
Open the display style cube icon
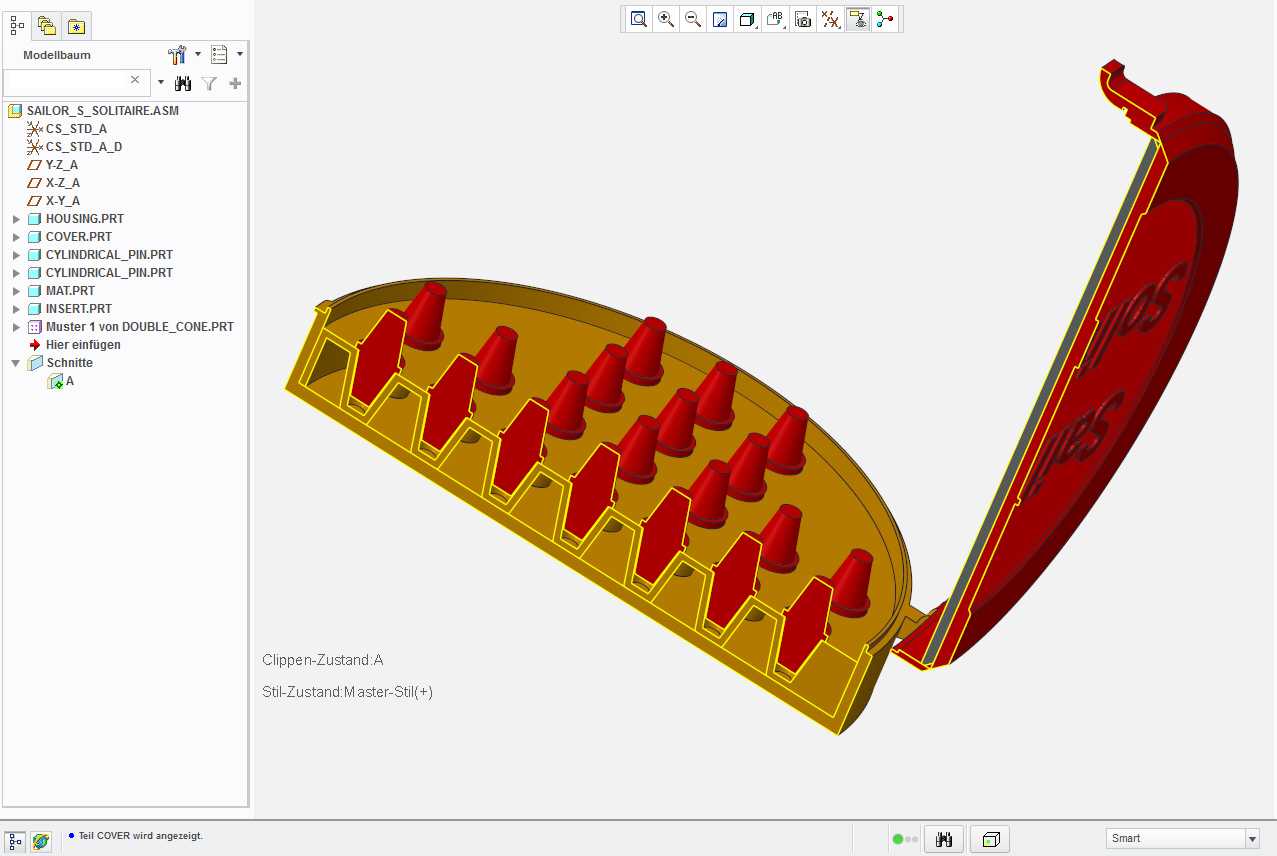point(746,19)
